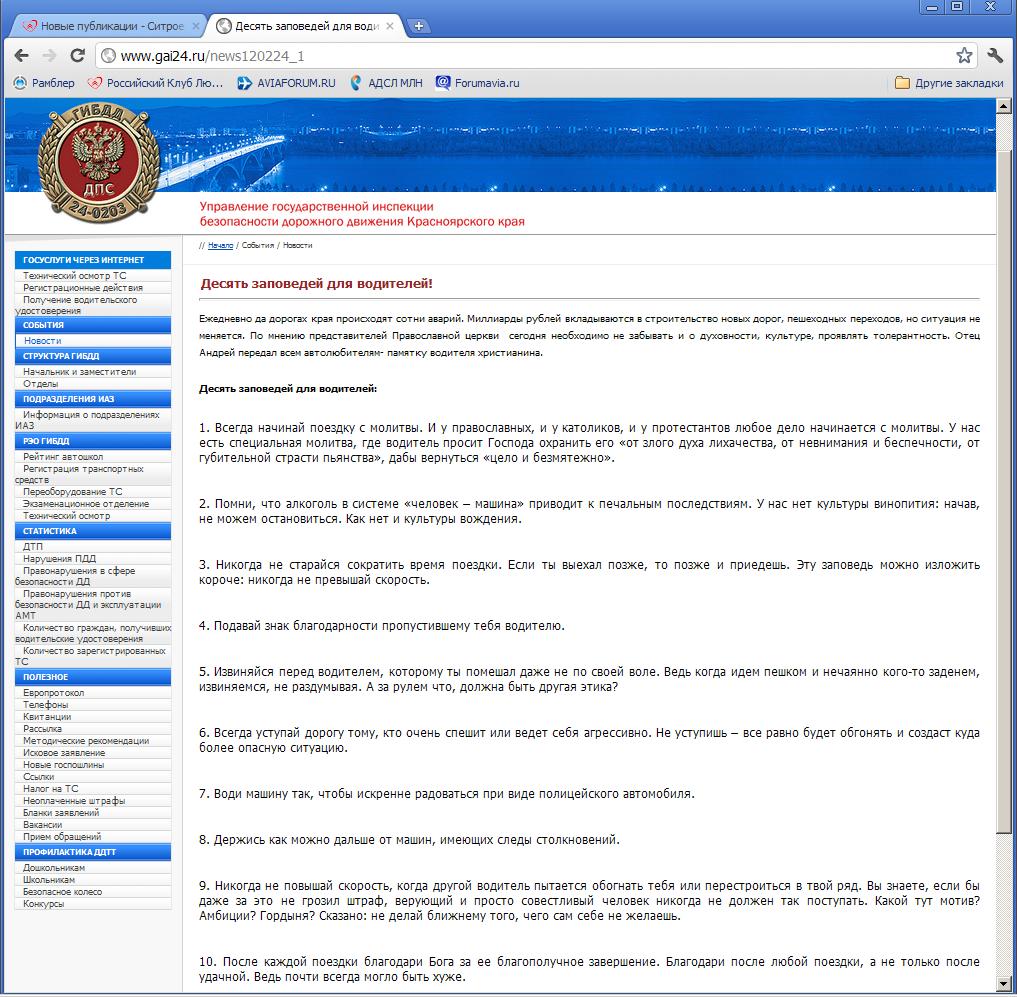The width and height of the screenshot is (1017, 997).
Task: Select the 'Структура ГИБДД' section header
Action: [x=93, y=356]
